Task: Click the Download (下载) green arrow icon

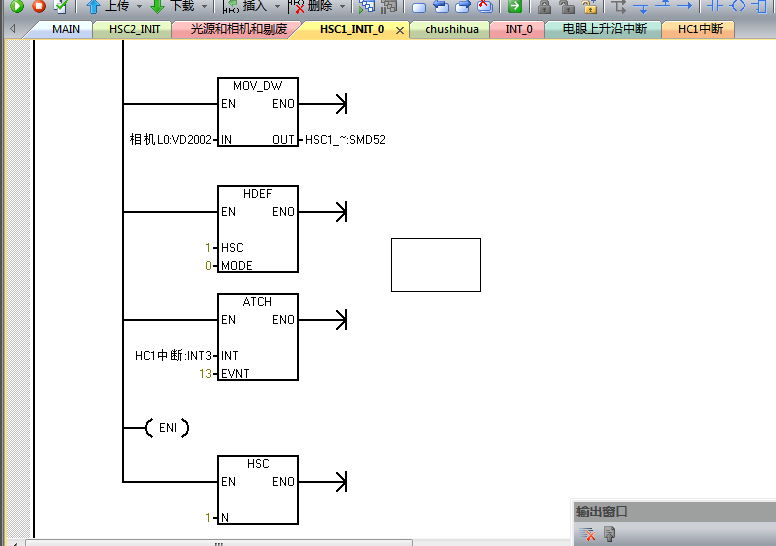Action: click(x=157, y=6)
